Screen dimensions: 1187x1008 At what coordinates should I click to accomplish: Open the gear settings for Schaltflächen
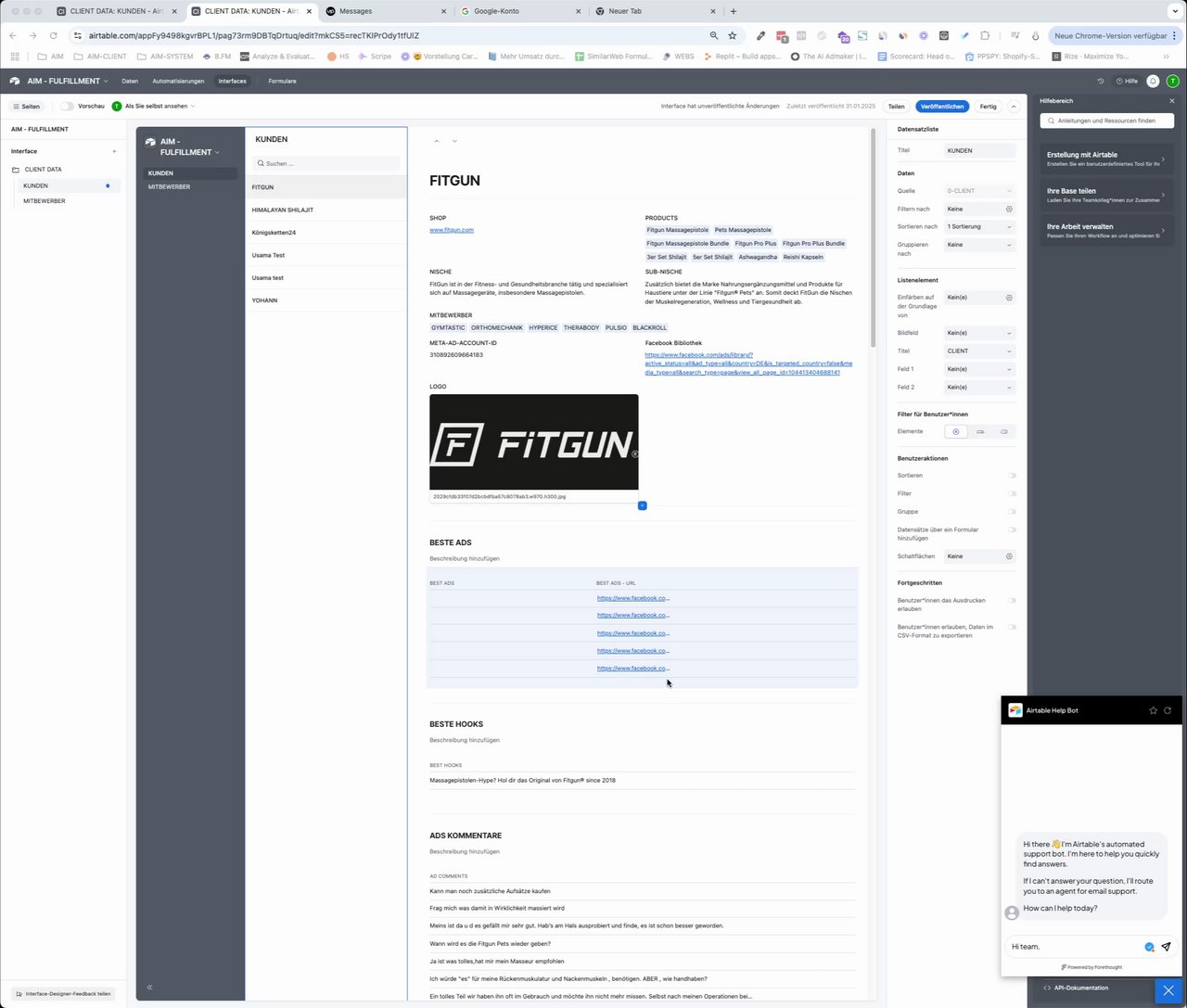click(1009, 556)
